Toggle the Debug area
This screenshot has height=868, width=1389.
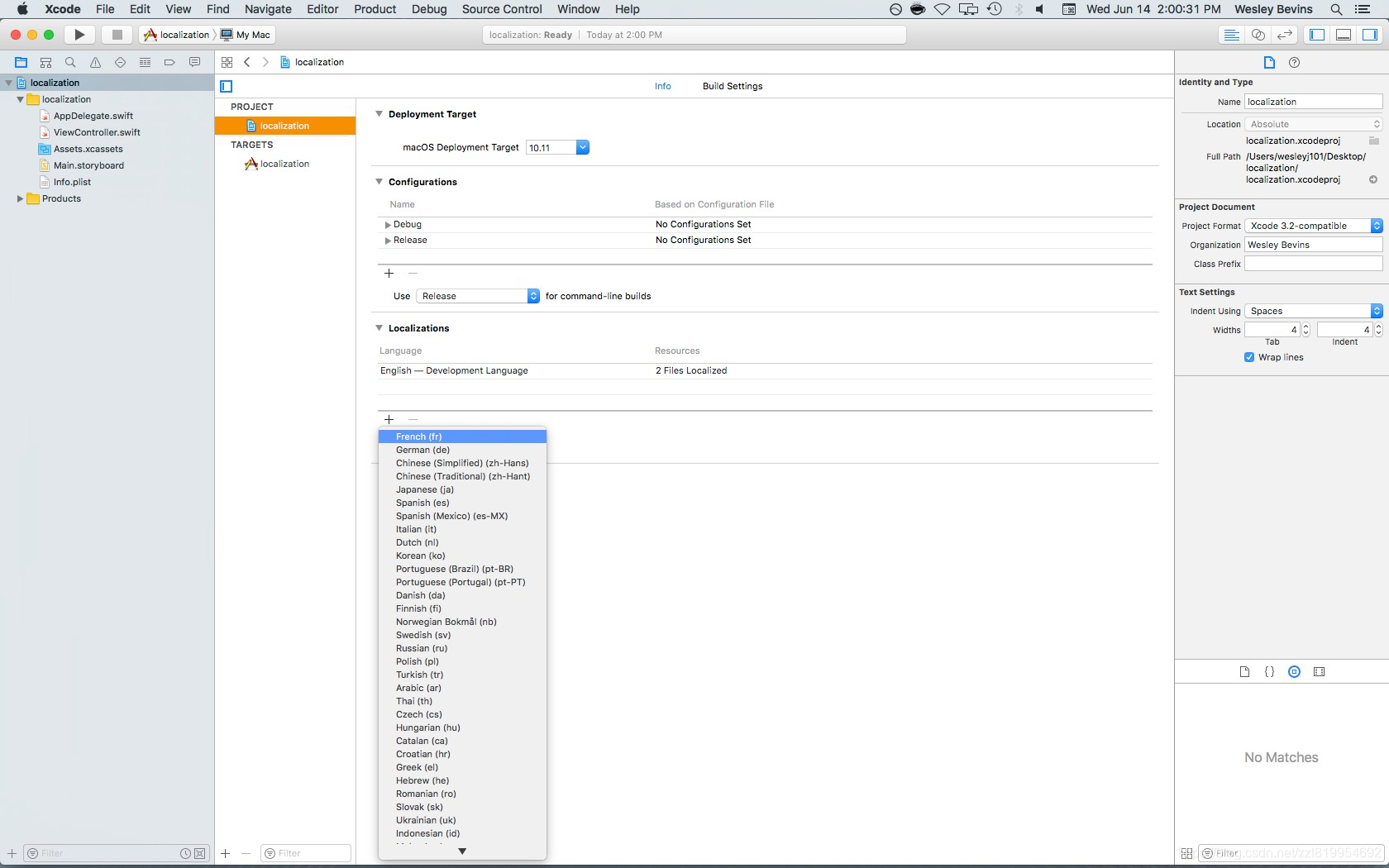(1344, 35)
